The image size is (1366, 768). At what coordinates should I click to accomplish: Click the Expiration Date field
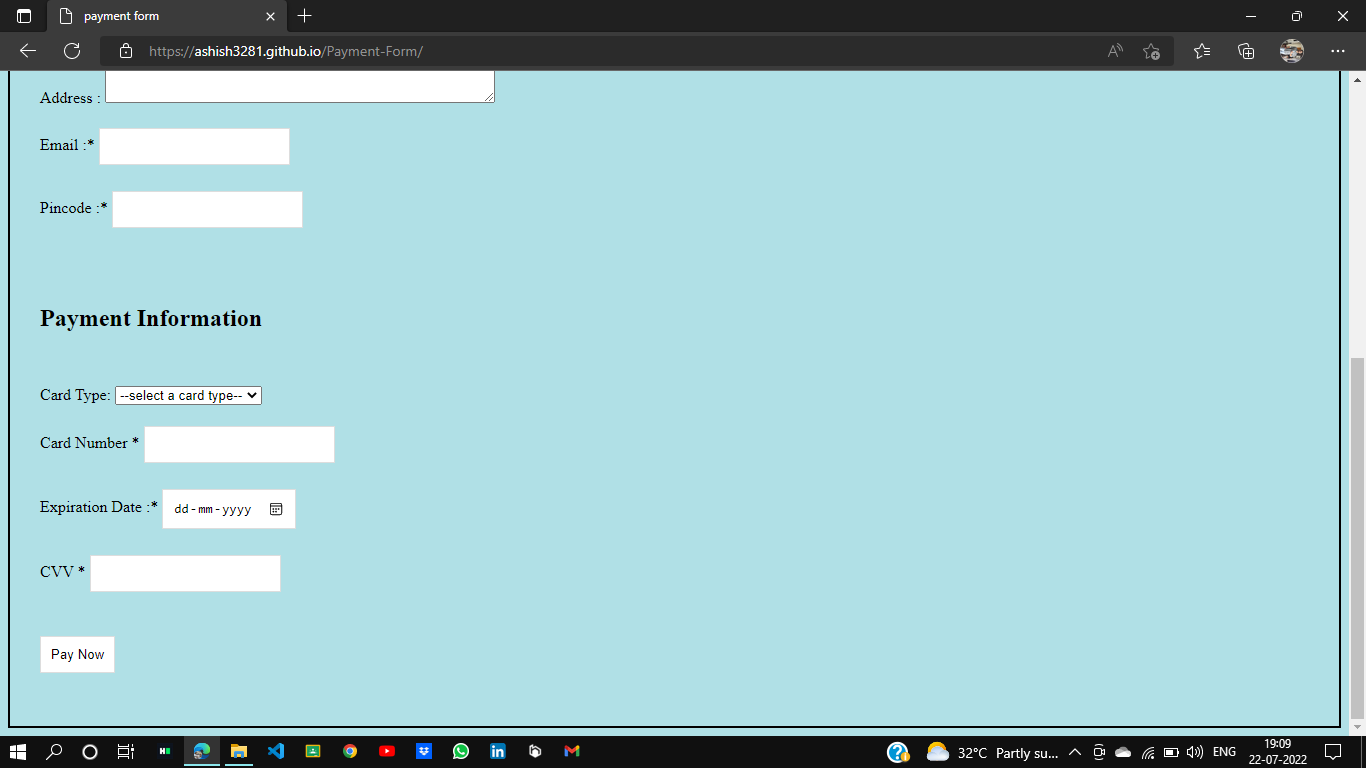tap(229, 509)
